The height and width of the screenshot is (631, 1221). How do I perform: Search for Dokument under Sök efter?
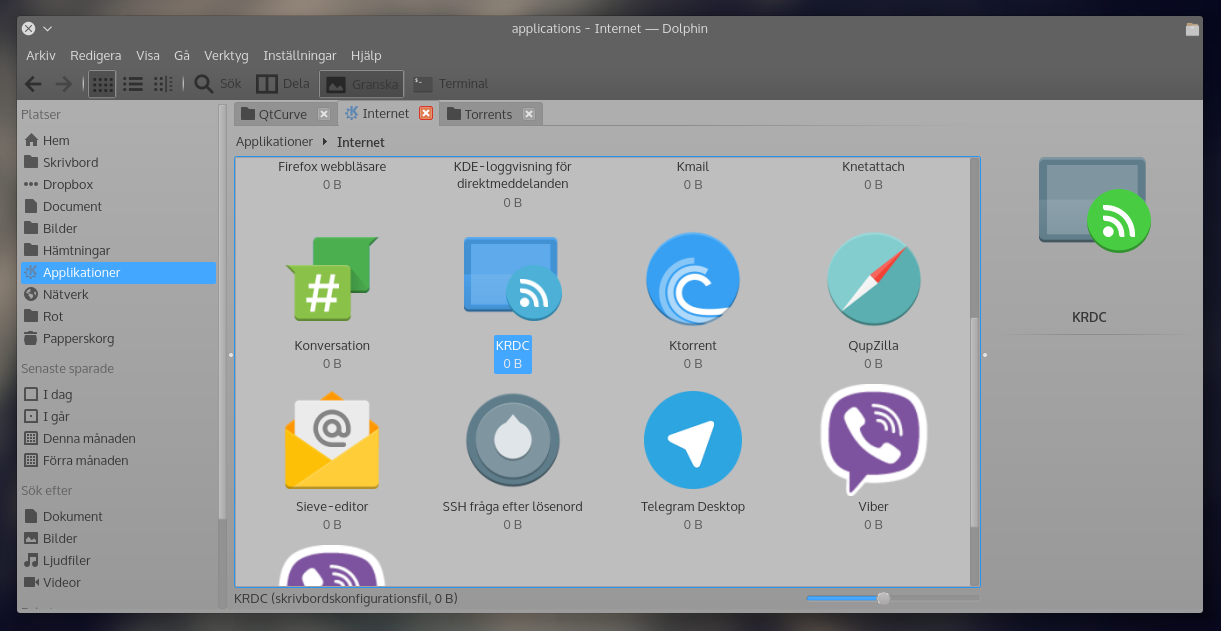(x=118, y=517)
